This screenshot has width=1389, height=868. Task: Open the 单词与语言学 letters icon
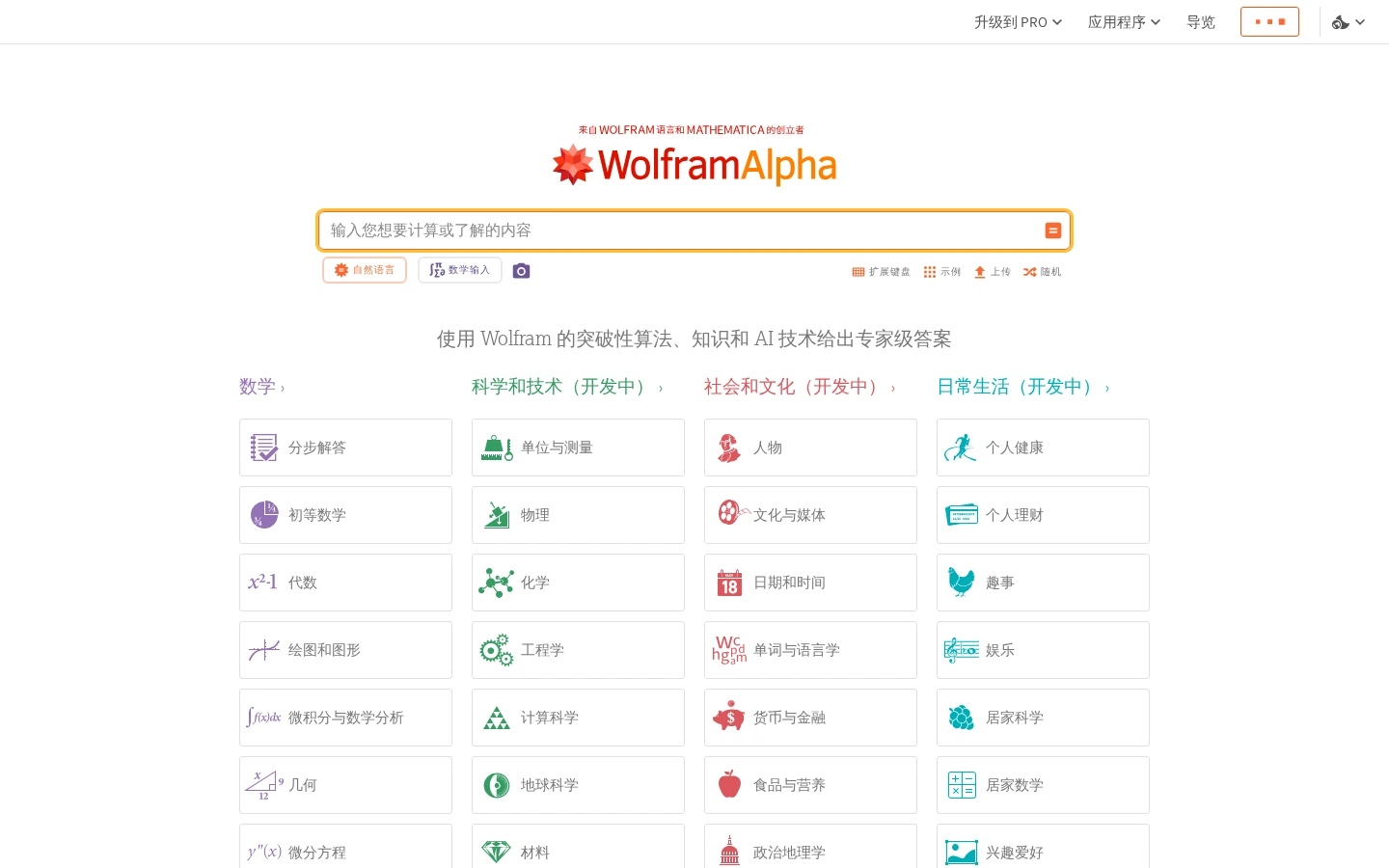click(729, 649)
